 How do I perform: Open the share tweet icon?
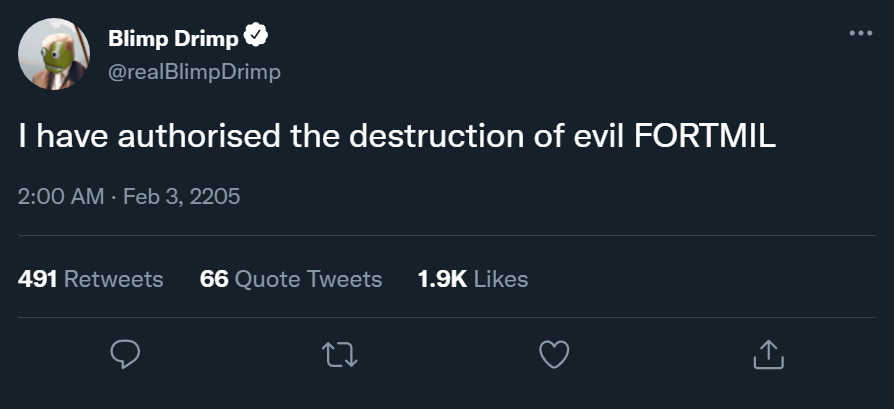tap(766, 352)
